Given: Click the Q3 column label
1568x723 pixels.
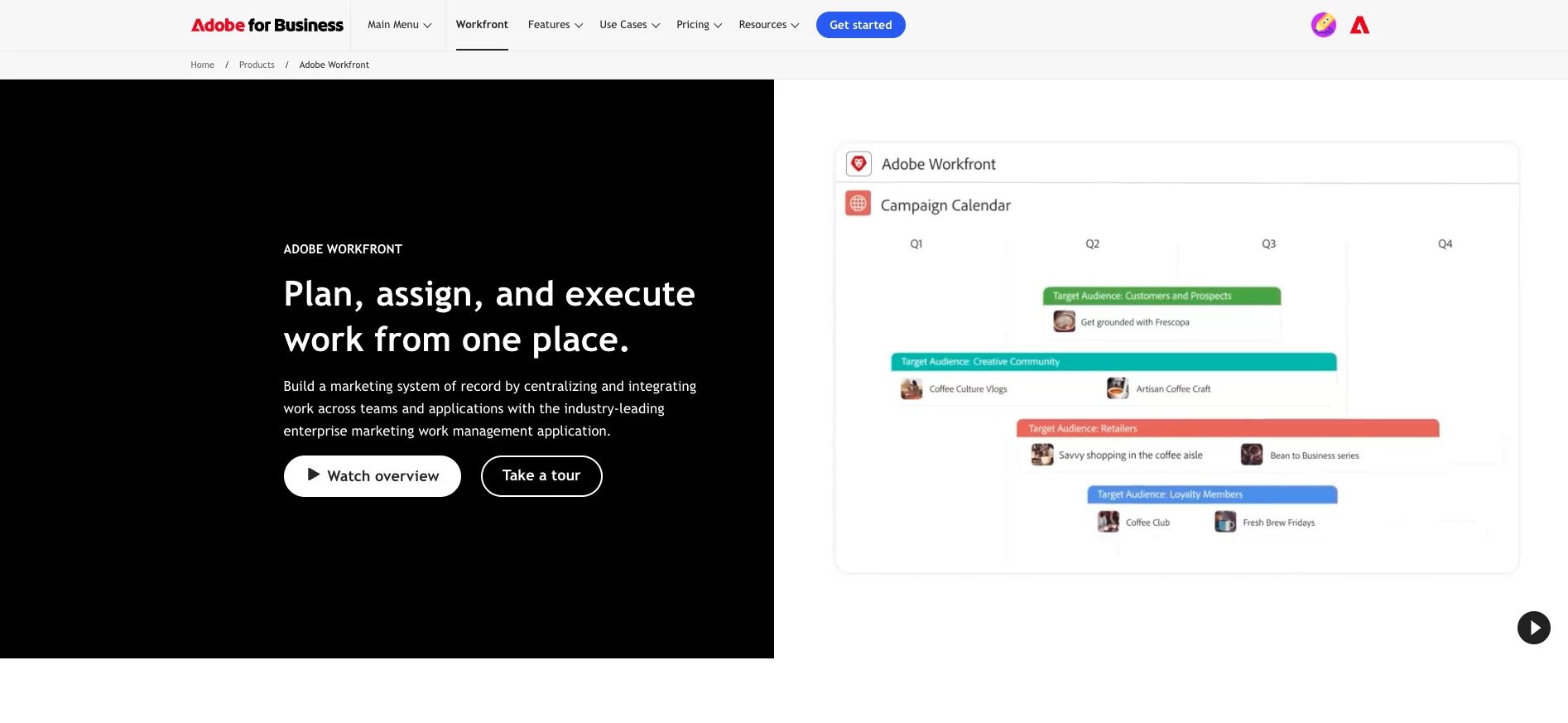Looking at the screenshot, I should (1268, 244).
